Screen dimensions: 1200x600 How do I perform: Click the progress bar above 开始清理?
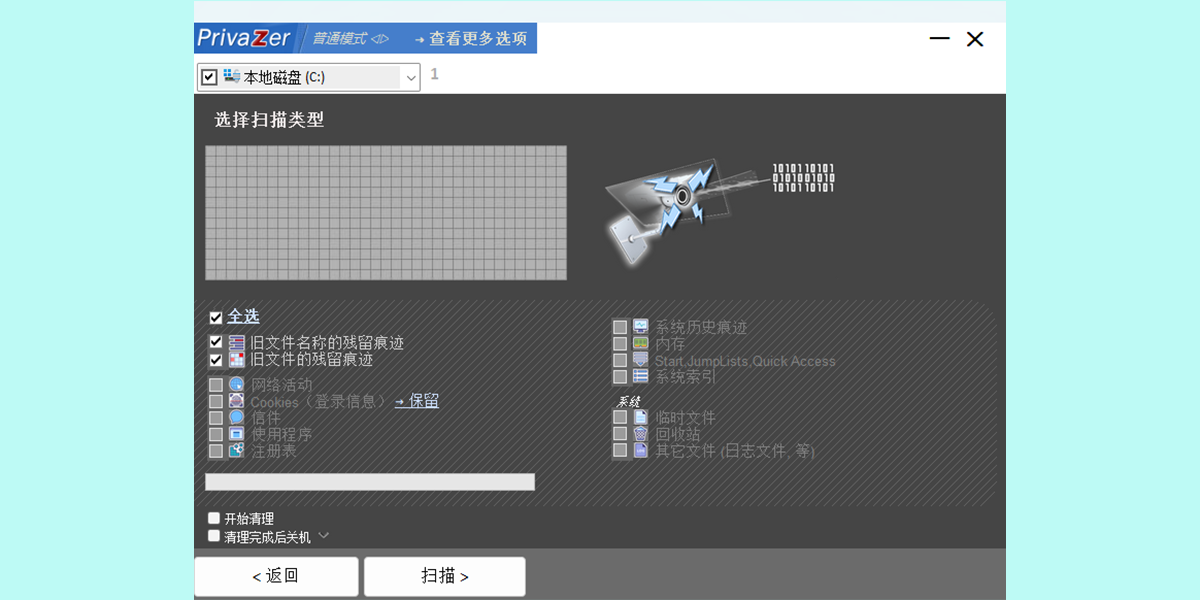click(370, 481)
